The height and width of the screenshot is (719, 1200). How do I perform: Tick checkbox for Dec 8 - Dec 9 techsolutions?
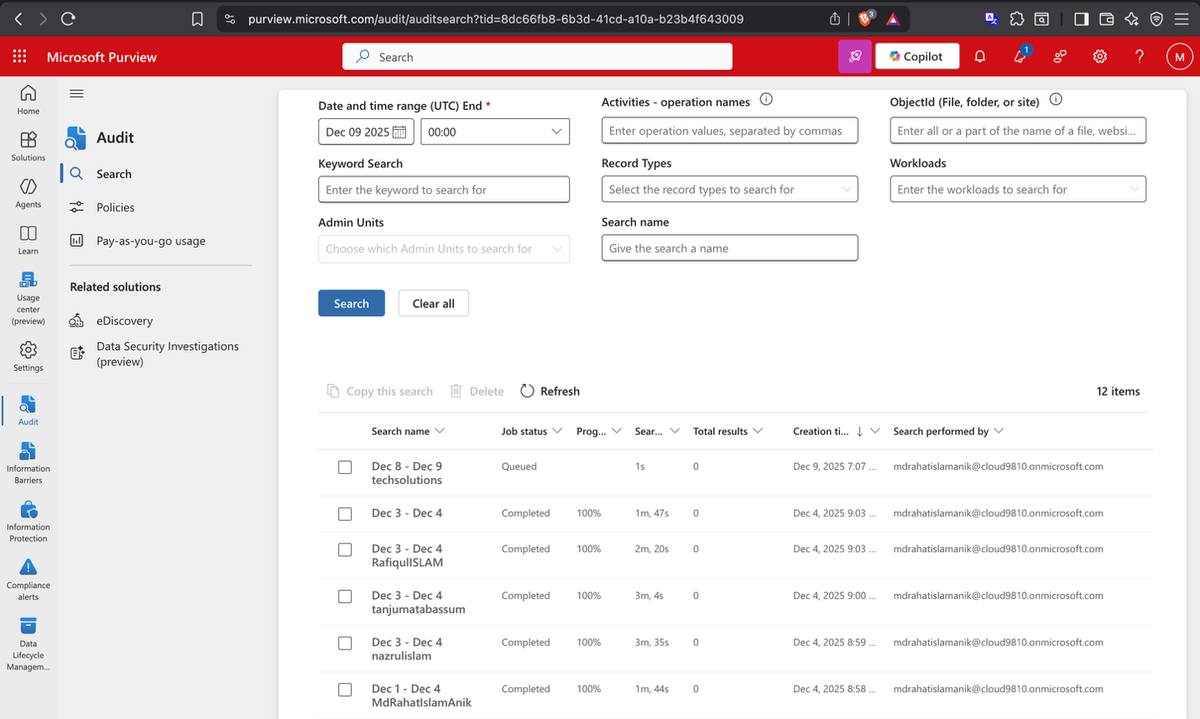345,467
